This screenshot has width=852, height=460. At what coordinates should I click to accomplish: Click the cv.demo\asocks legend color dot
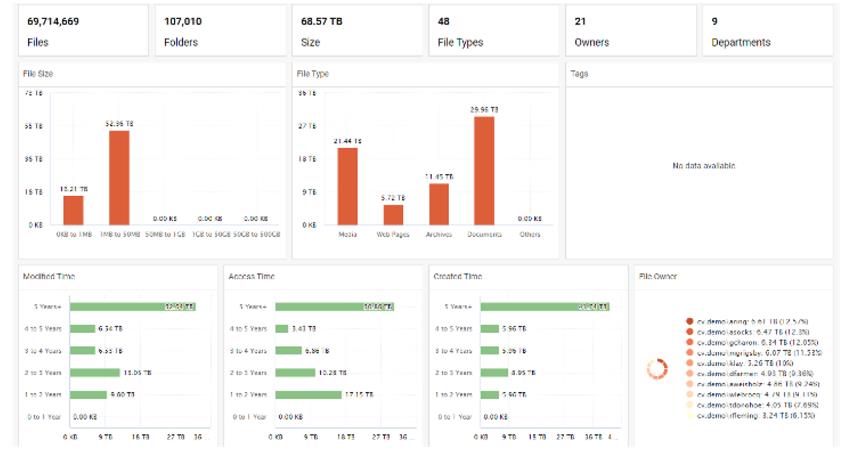(690, 332)
